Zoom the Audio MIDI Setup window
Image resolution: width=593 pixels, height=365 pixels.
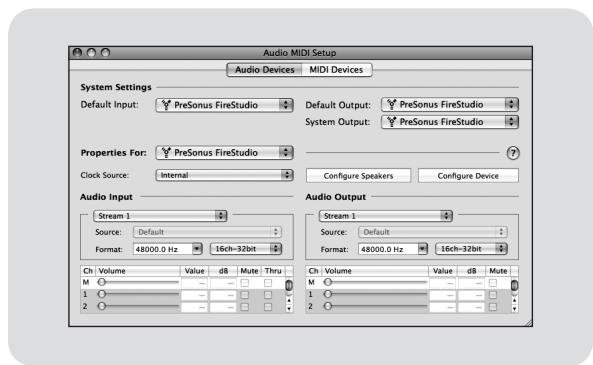(106, 53)
